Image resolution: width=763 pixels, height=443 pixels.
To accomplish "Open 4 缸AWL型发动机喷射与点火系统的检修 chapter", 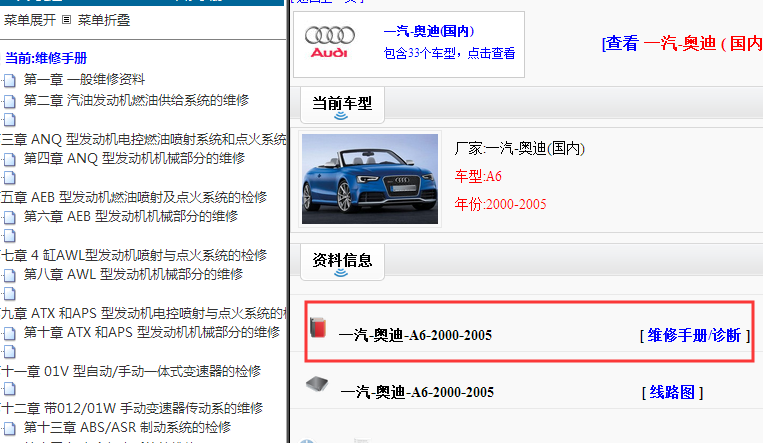I will [134, 255].
